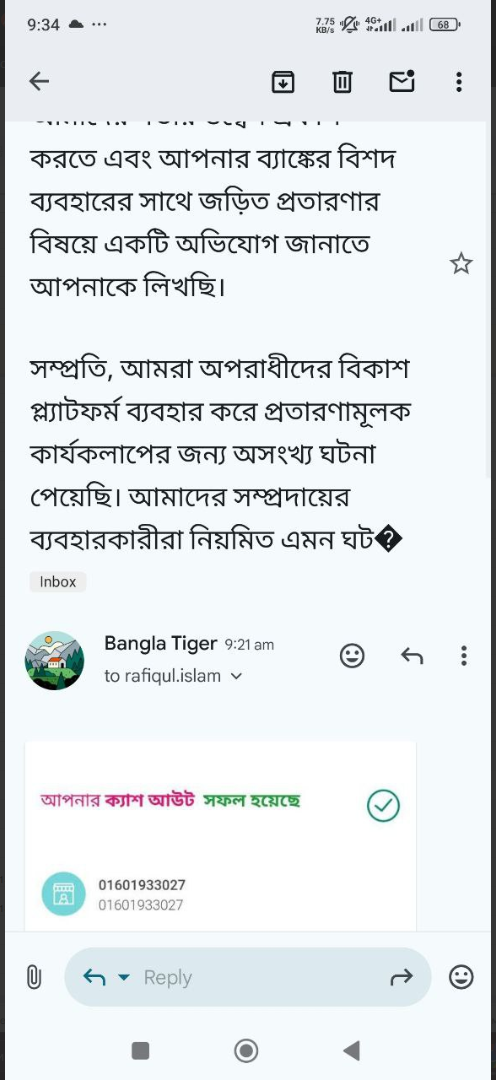This screenshot has width=496, height=1080.
Task: Open recent apps with square button
Action: click(141, 1050)
